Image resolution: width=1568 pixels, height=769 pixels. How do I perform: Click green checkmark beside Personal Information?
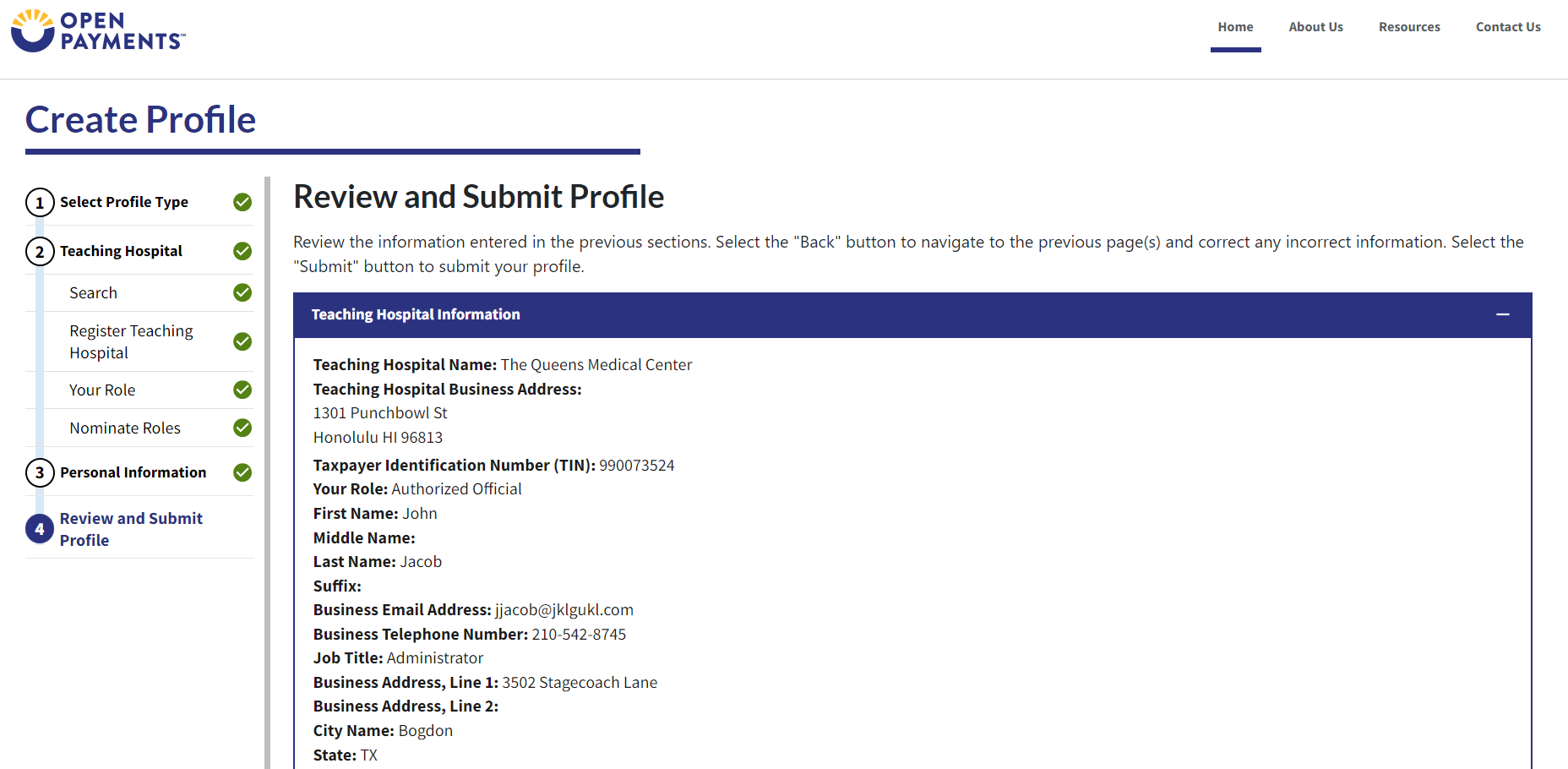click(242, 472)
